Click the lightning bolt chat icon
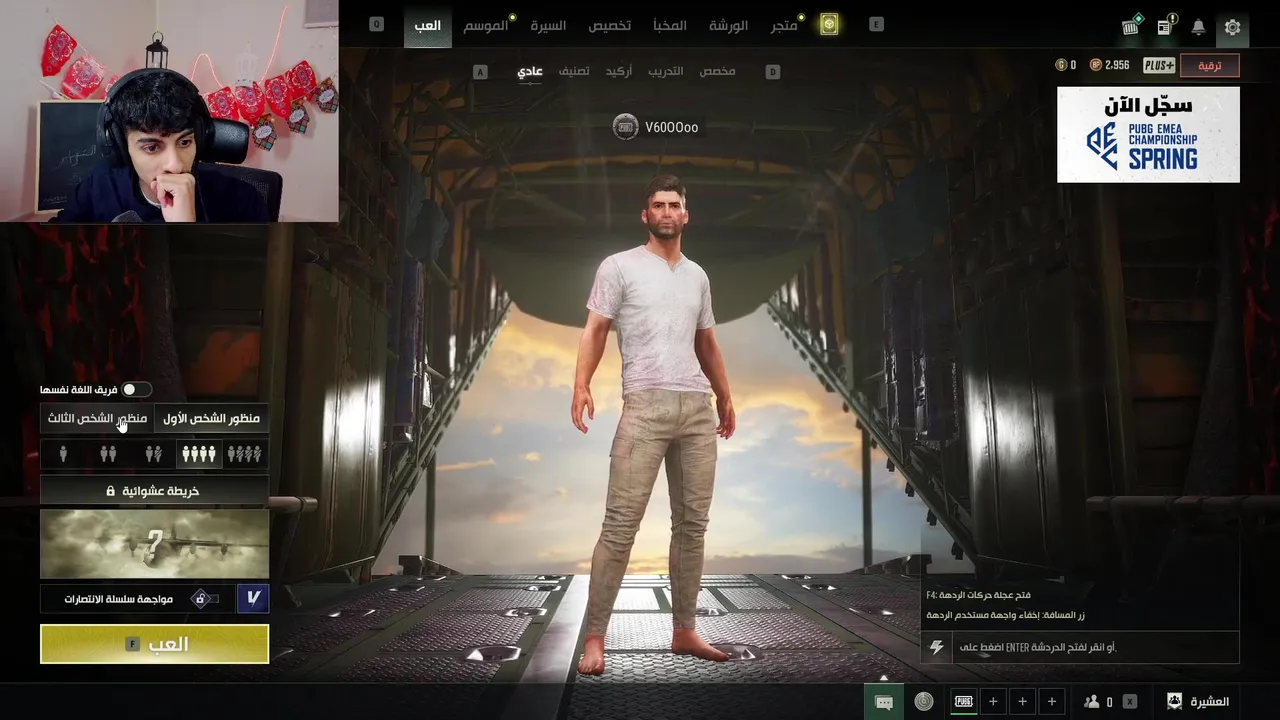This screenshot has height=720, width=1280. pyautogui.click(x=936, y=647)
